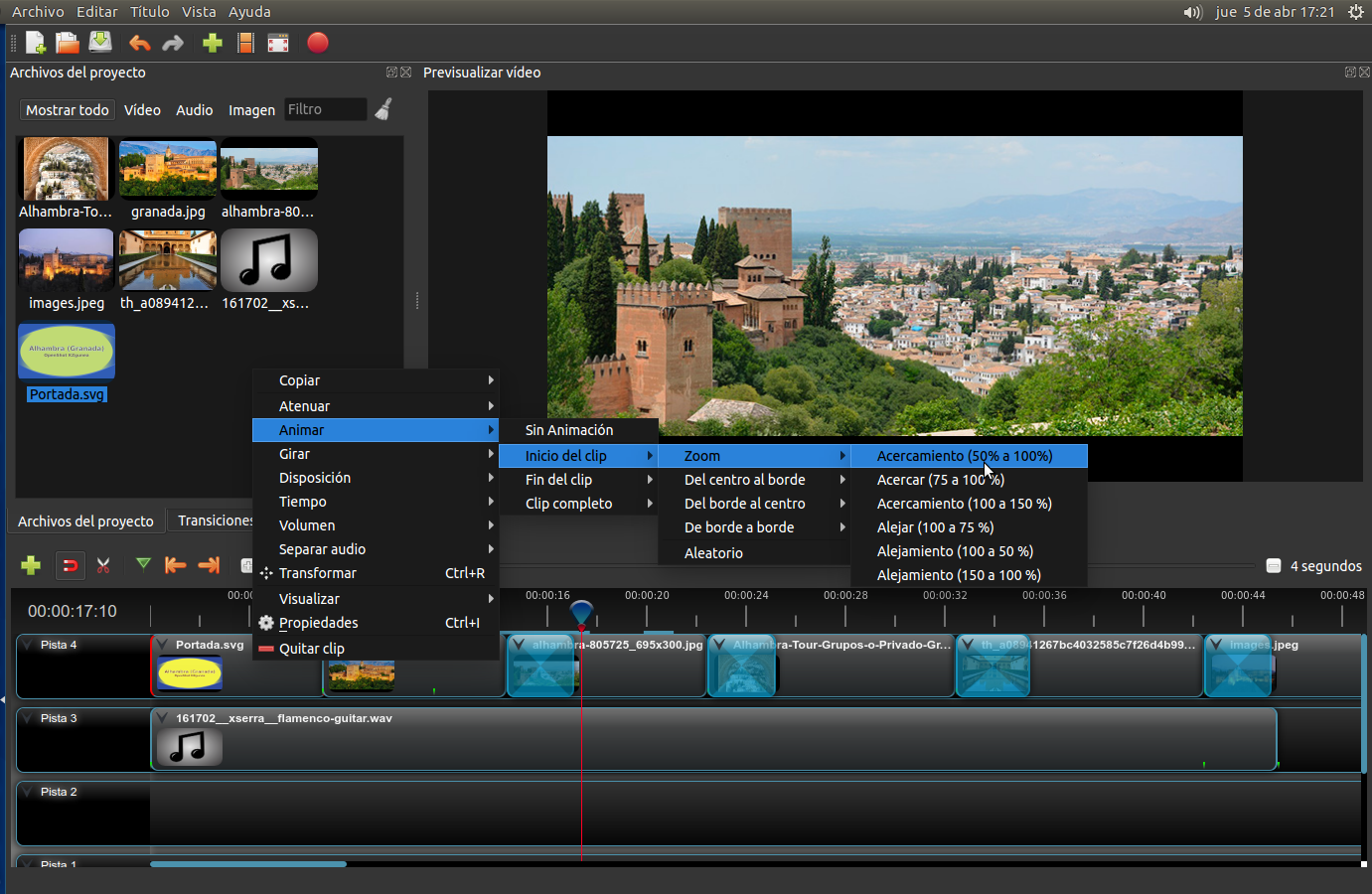Expand the Visualizar submenu
1372x894 pixels.
point(376,599)
